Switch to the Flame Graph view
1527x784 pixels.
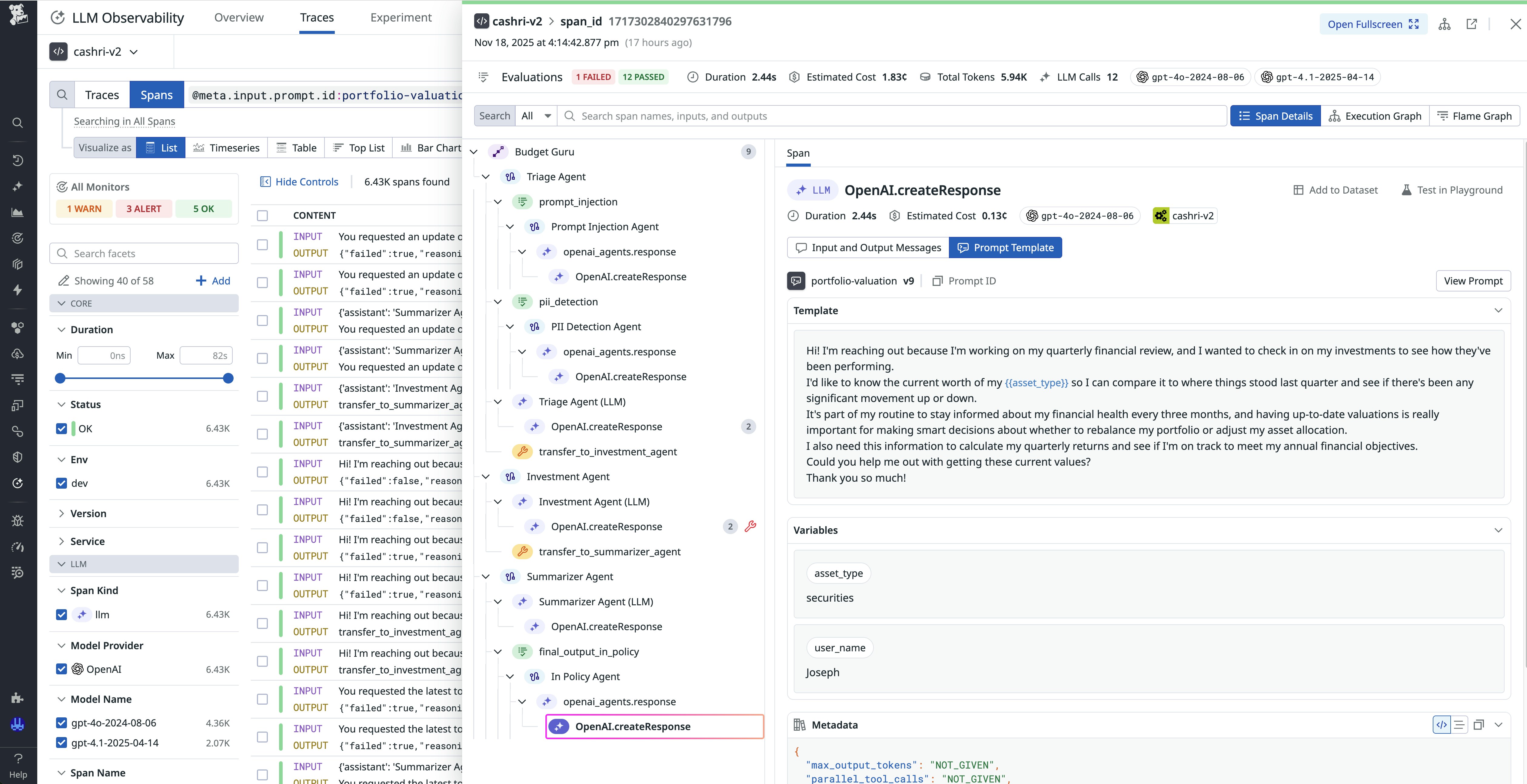click(x=1475, y=115)
